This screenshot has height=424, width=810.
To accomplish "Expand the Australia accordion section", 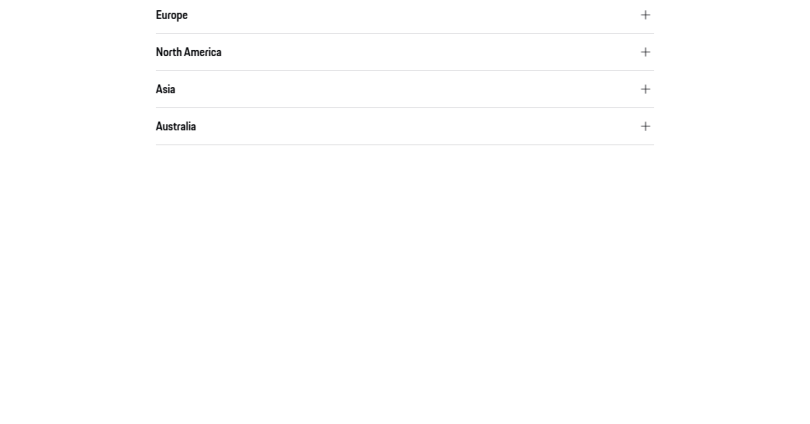I will (404, 126).
